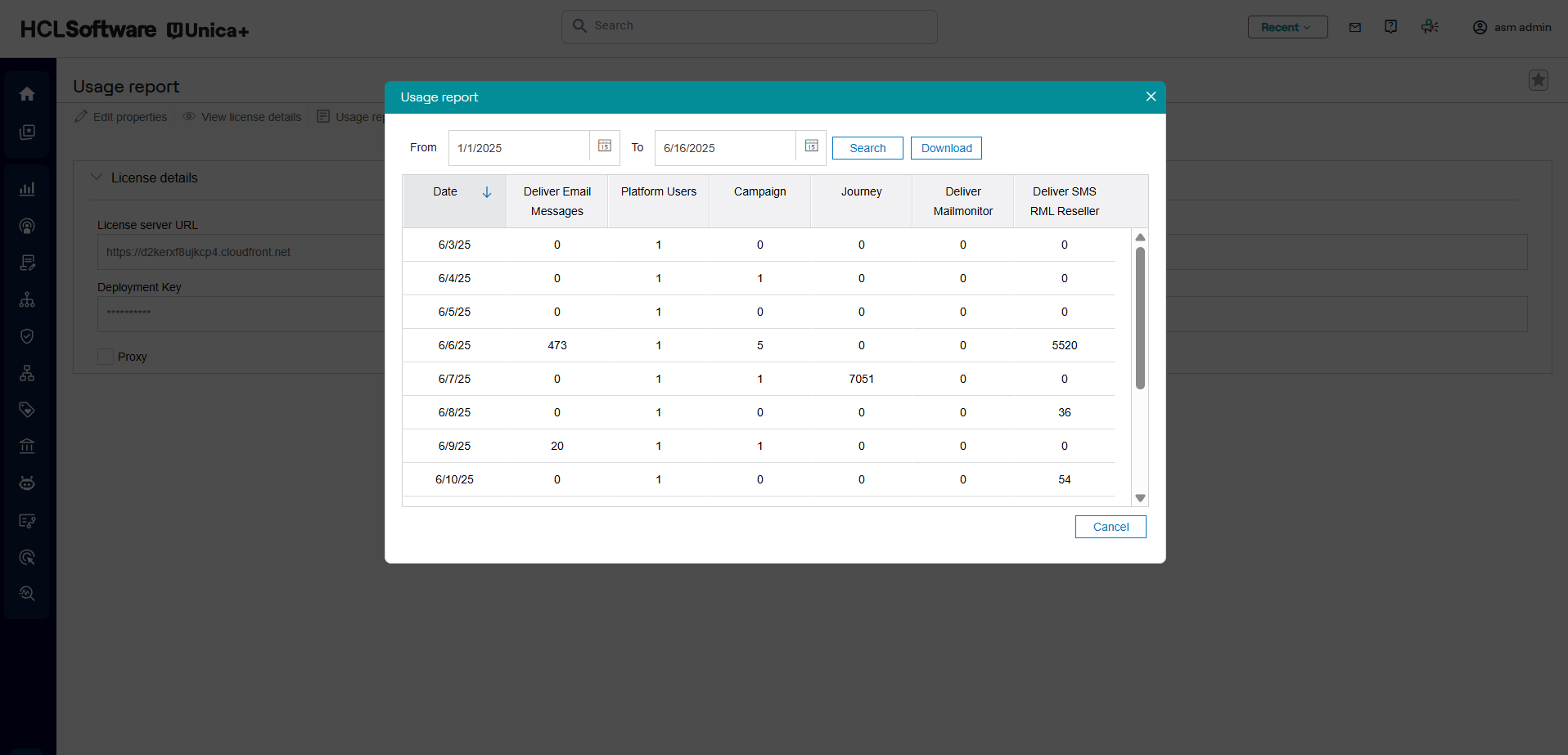The image size is (1568, 755).
Task: Click the help question icon in header
Action: [1390, 27]
